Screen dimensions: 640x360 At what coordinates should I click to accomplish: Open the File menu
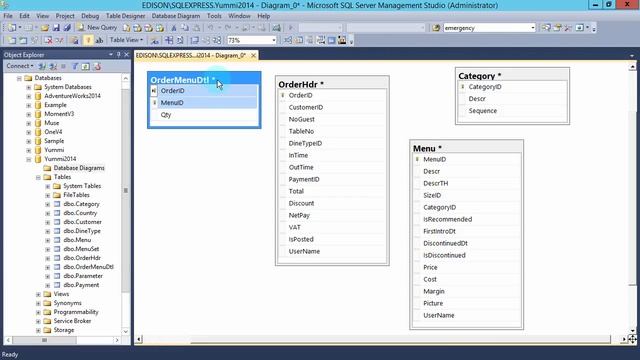(x=8, y=16)
